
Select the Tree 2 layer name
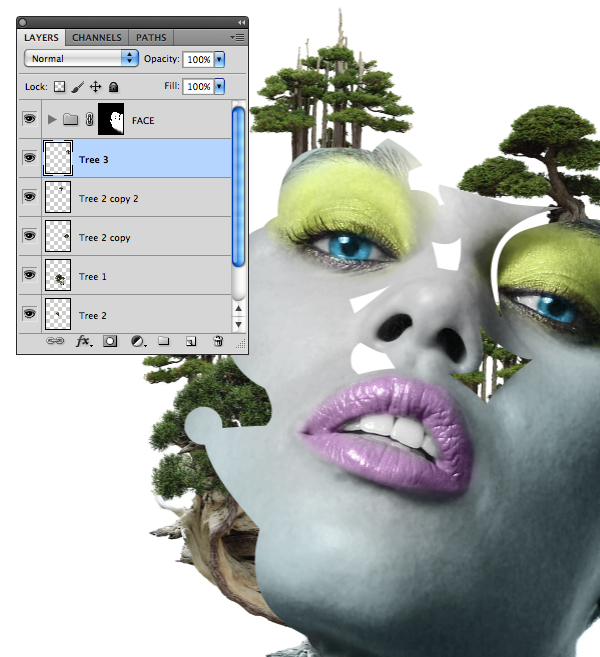[x=93, y=316]
